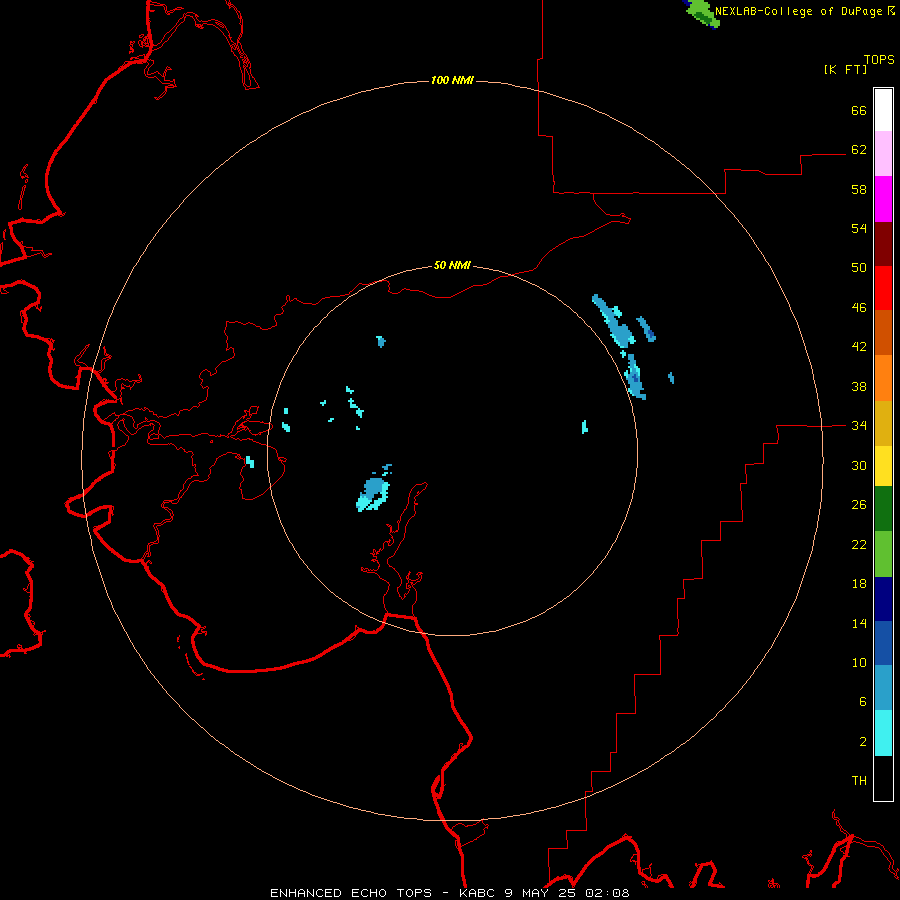Select the light blue legend swatch
Screen dimensions: 900x900
tap(883, 688)
